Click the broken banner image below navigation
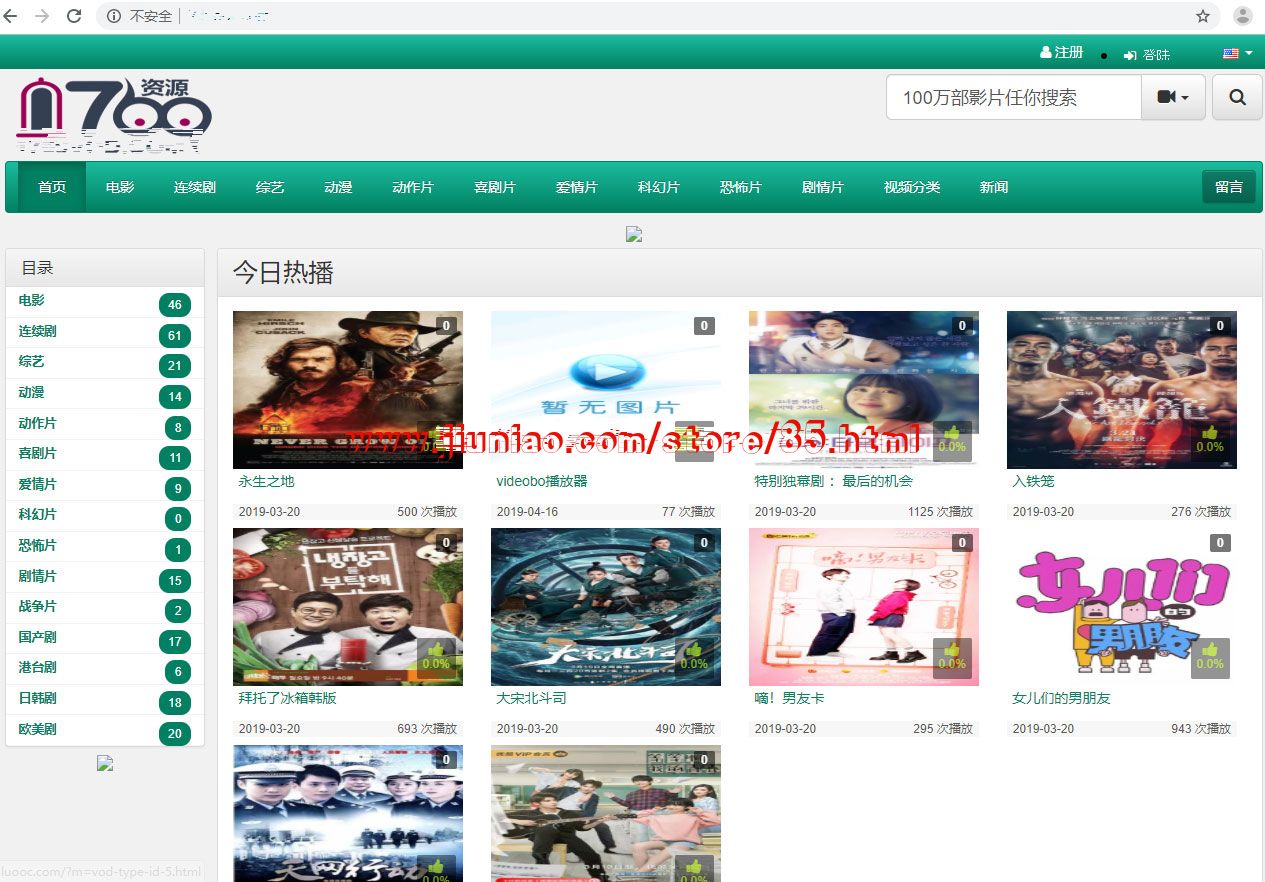Image resolution: width=1265 pixels, height=882 pixels. click(x=634, y=234)
